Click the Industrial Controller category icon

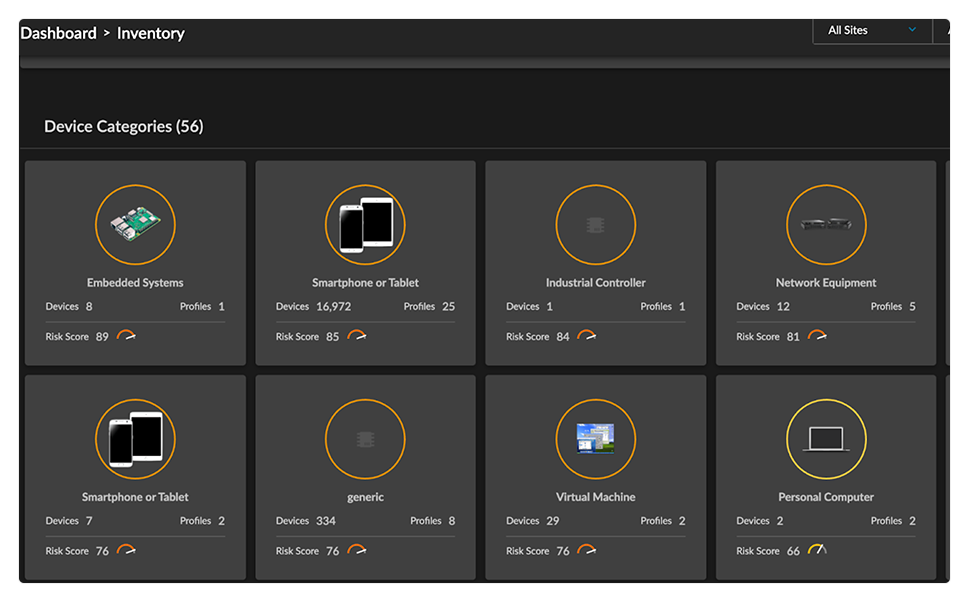(595, 225)
